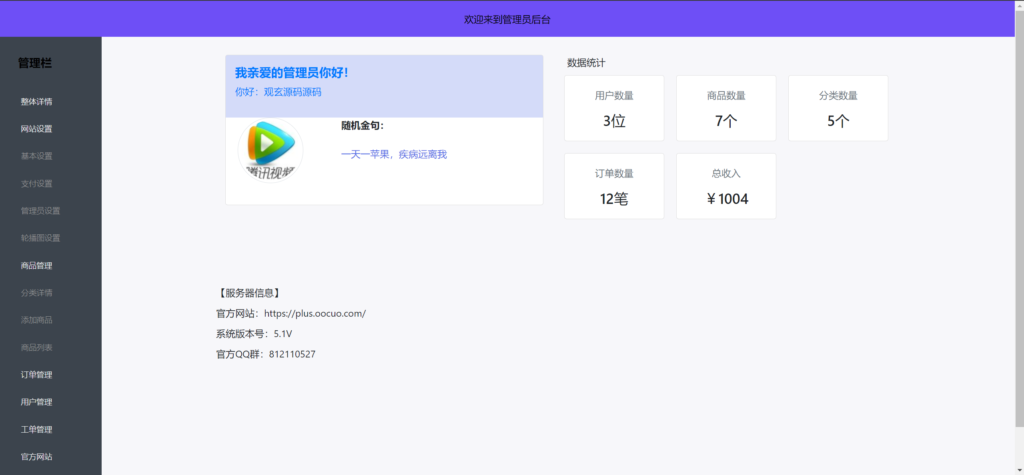The width and height of the screenshot is (1024, 475).
Task: Go to 工单管理 ticket management
Action: point(37,429)
